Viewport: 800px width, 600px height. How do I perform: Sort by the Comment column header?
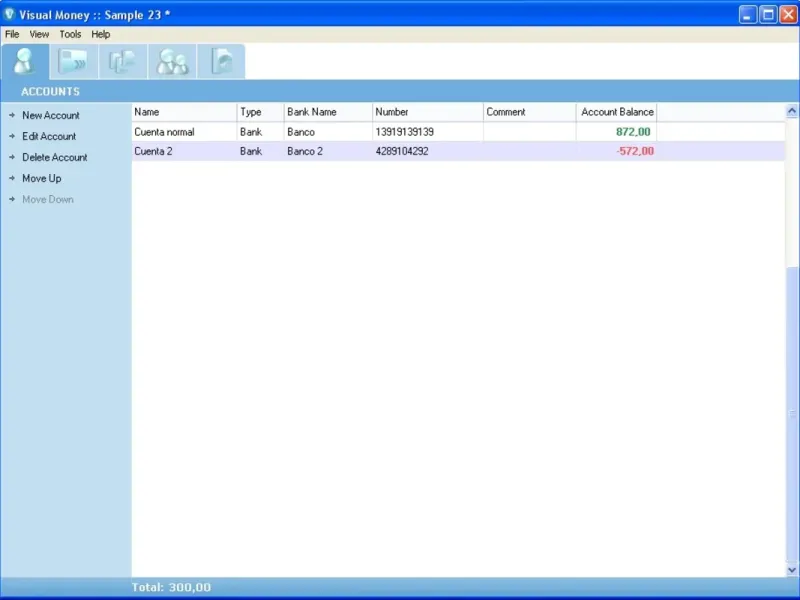530,112
